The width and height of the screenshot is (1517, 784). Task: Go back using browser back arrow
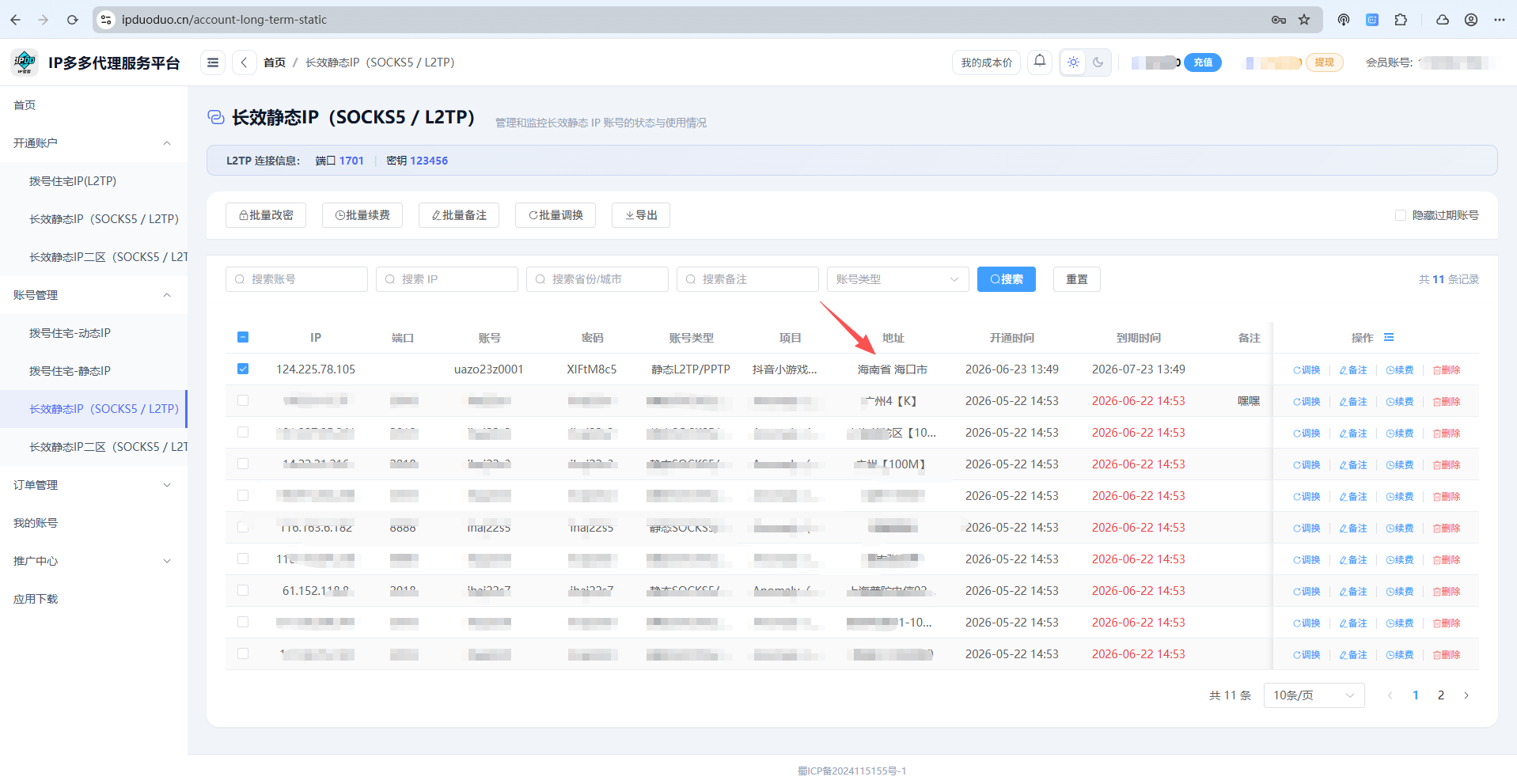pyautogui.click(x=16, y=20)
